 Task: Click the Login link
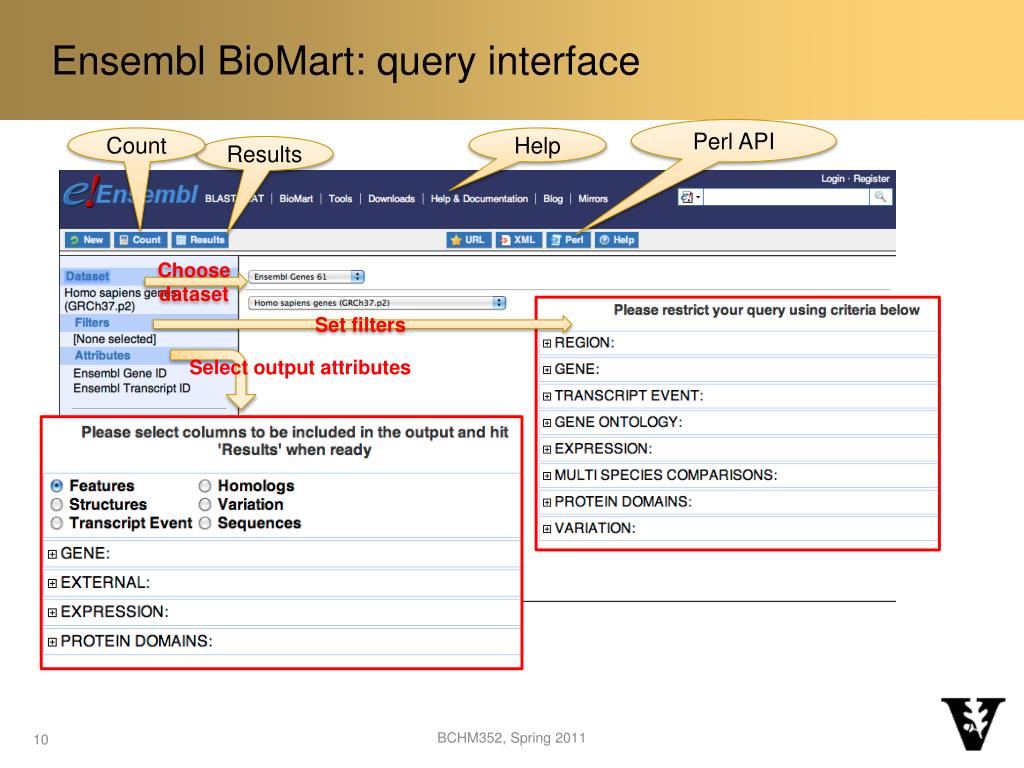pyautogui.click(x=833, y=178)
